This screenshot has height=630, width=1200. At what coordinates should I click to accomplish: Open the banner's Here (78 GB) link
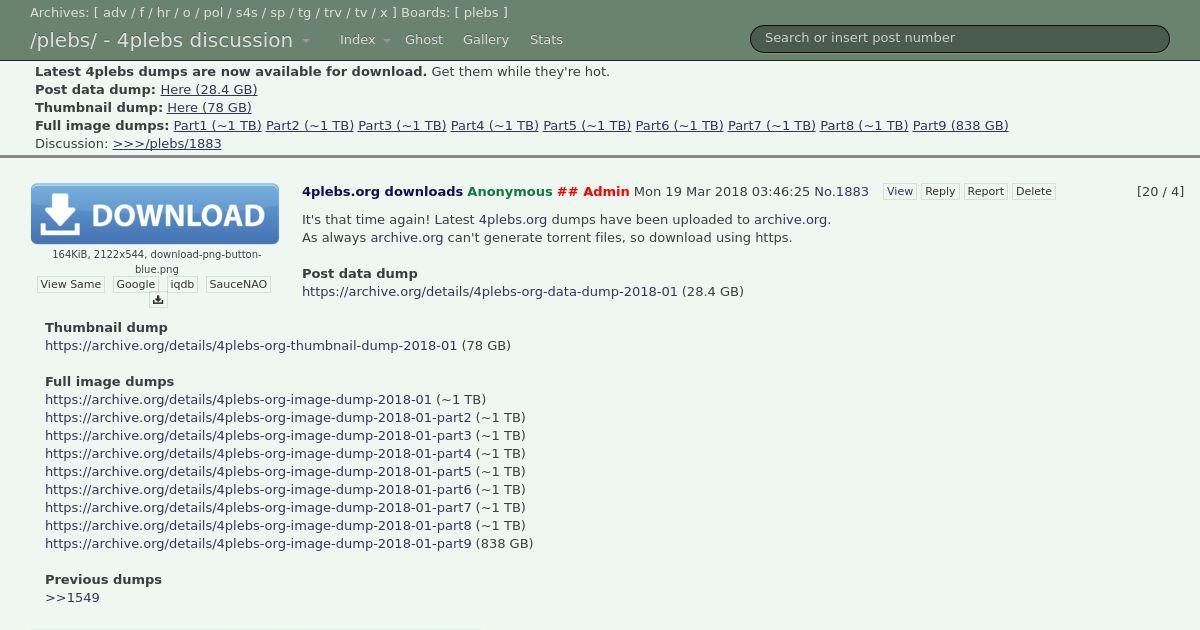[209, 108]
